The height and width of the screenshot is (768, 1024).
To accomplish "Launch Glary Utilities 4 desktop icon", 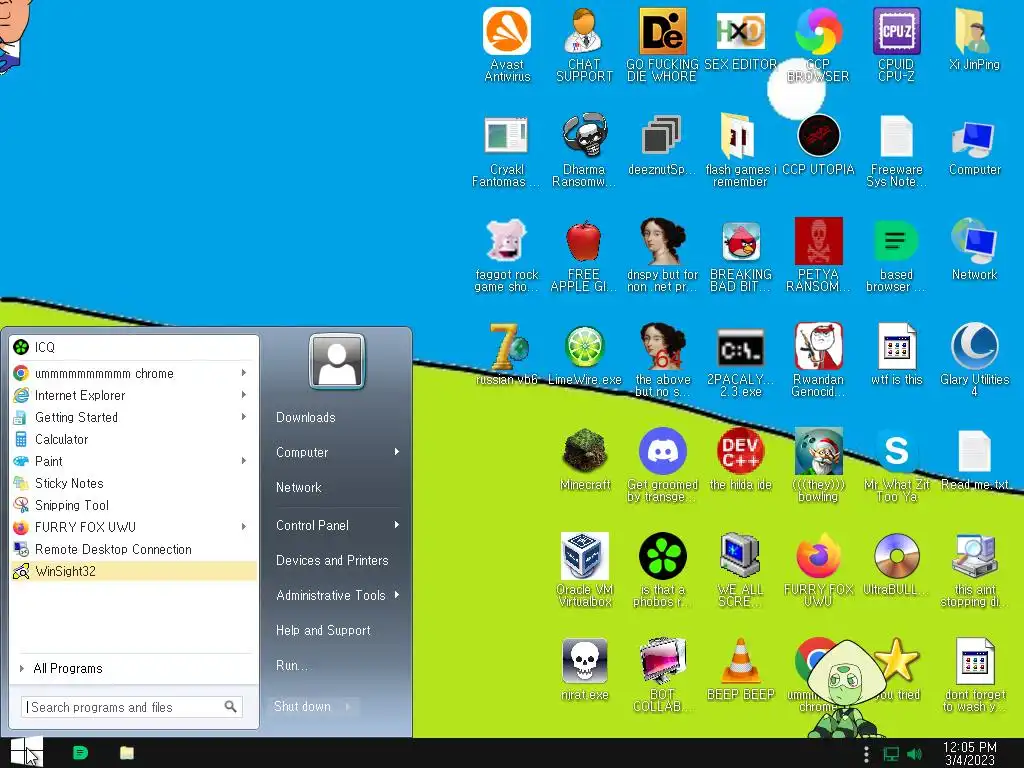I will point(974,360).
